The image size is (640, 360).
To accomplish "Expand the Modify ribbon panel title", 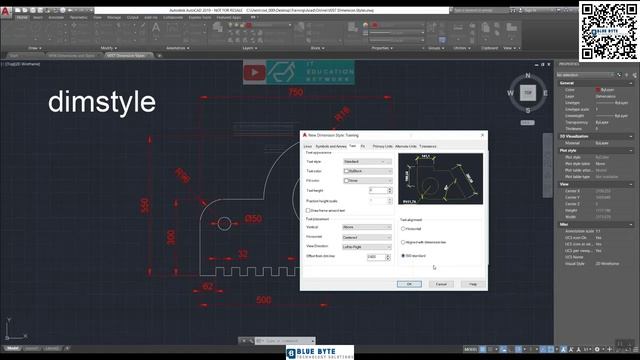I will pyautogui.click(x=109, y=48).
